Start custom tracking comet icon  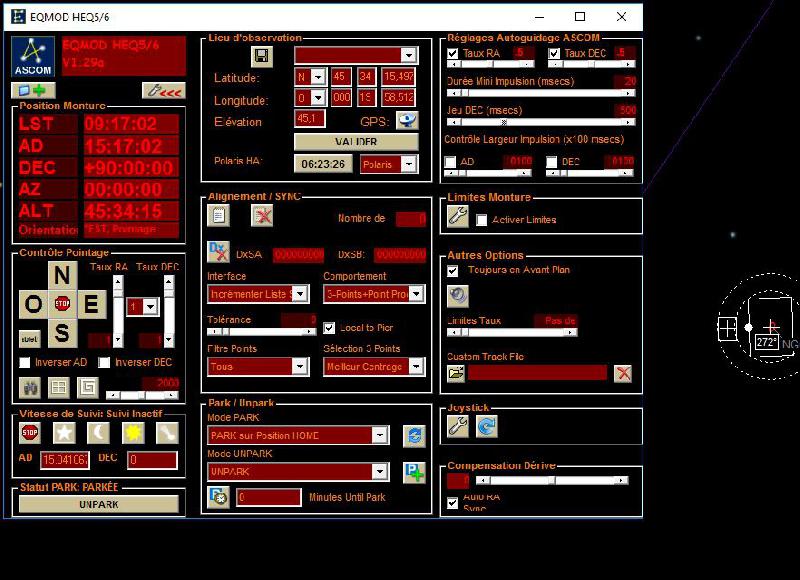tap(167, 433)
